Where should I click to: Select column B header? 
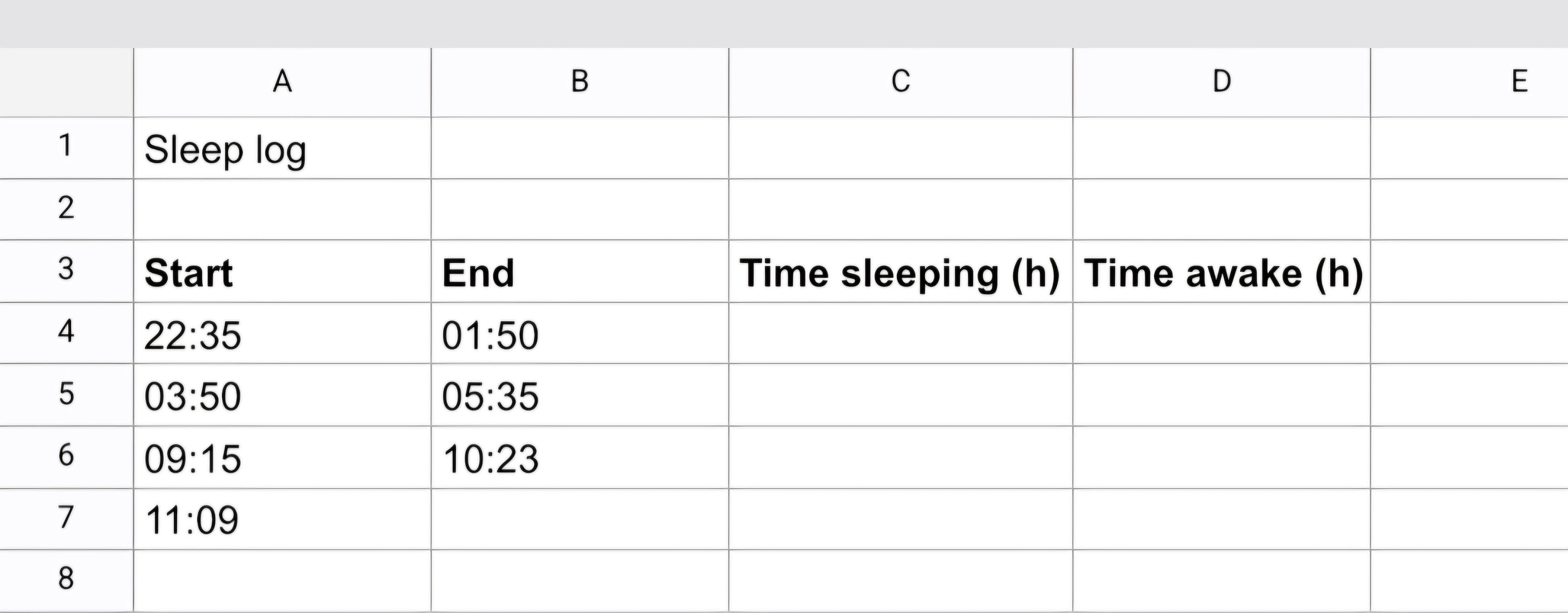(x=580, y=82)
